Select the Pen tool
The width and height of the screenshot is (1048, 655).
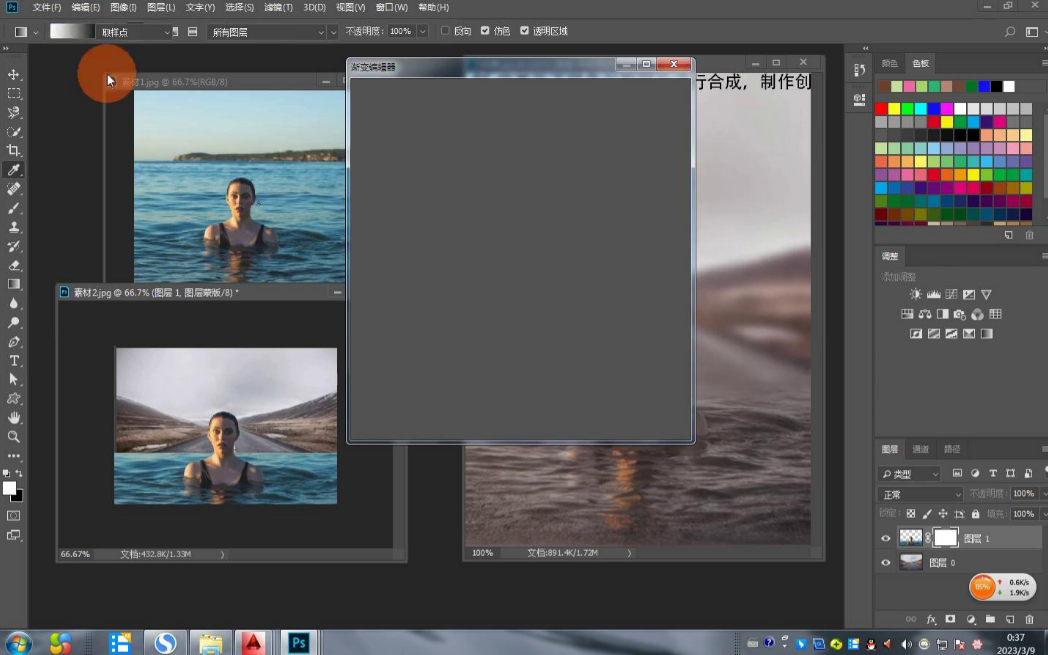(13, 342)
